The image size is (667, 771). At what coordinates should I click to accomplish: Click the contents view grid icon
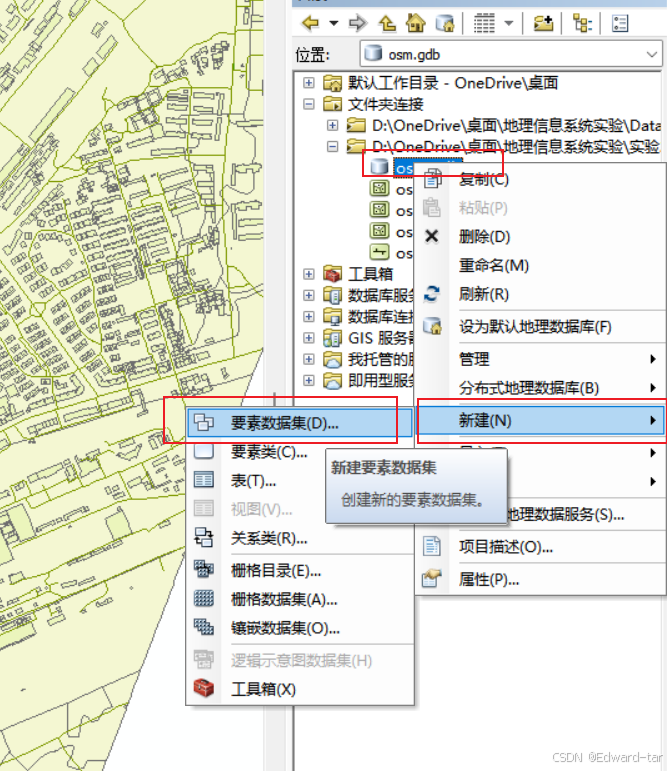coord(484,23)
